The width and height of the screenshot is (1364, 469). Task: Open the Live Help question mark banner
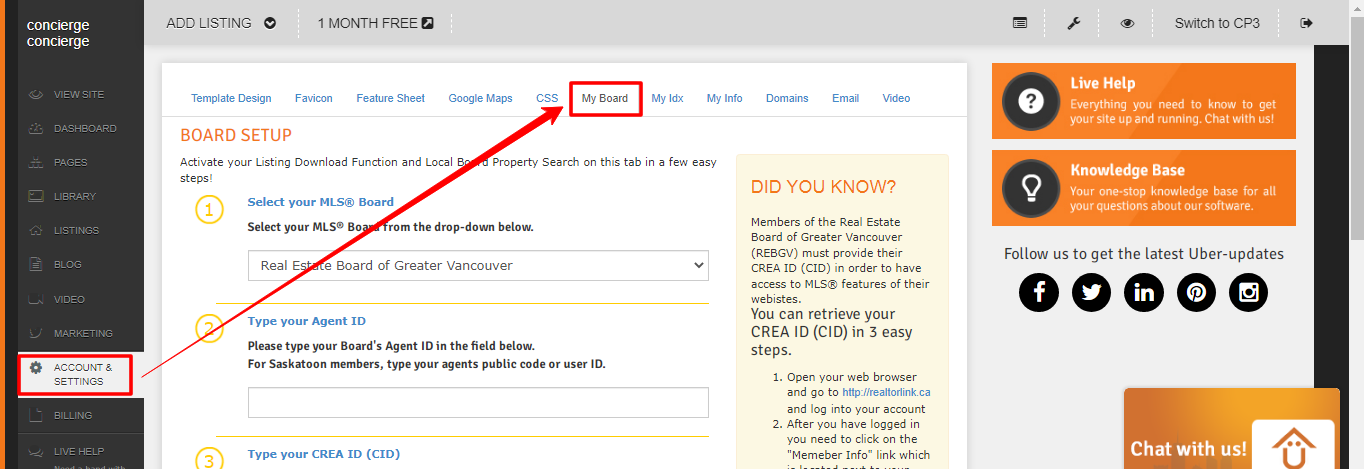1143,101
